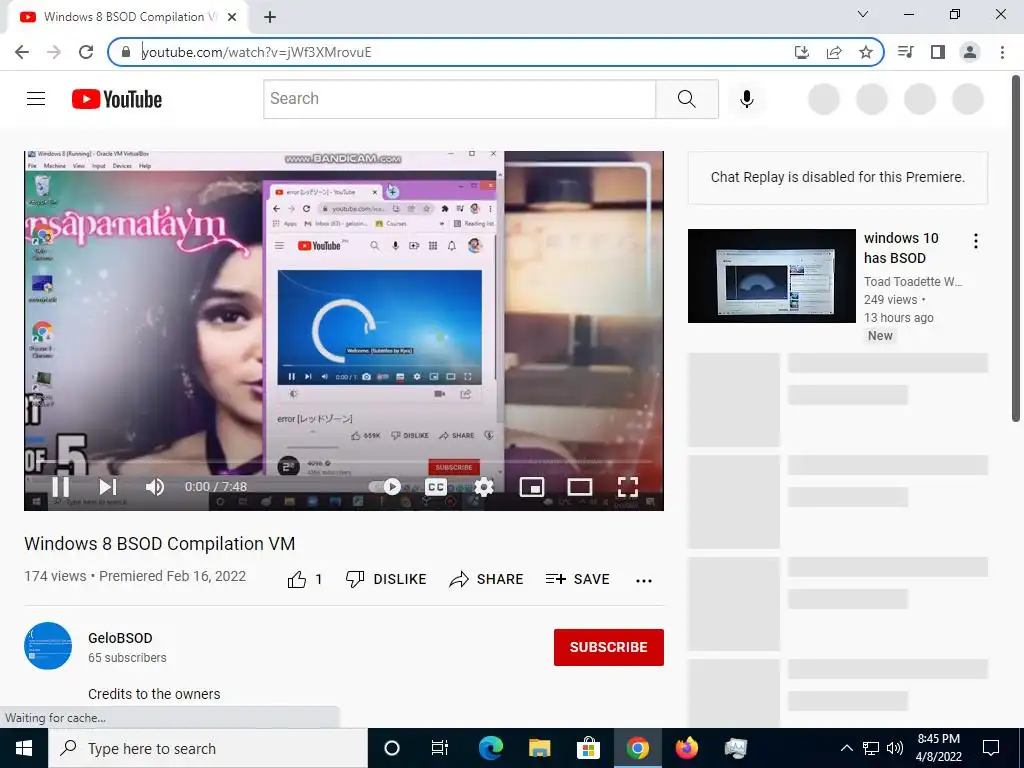Open the Chrome three-dot menu
Viewport: 1024px width, 768px height.
click(x=1002, y=52)
